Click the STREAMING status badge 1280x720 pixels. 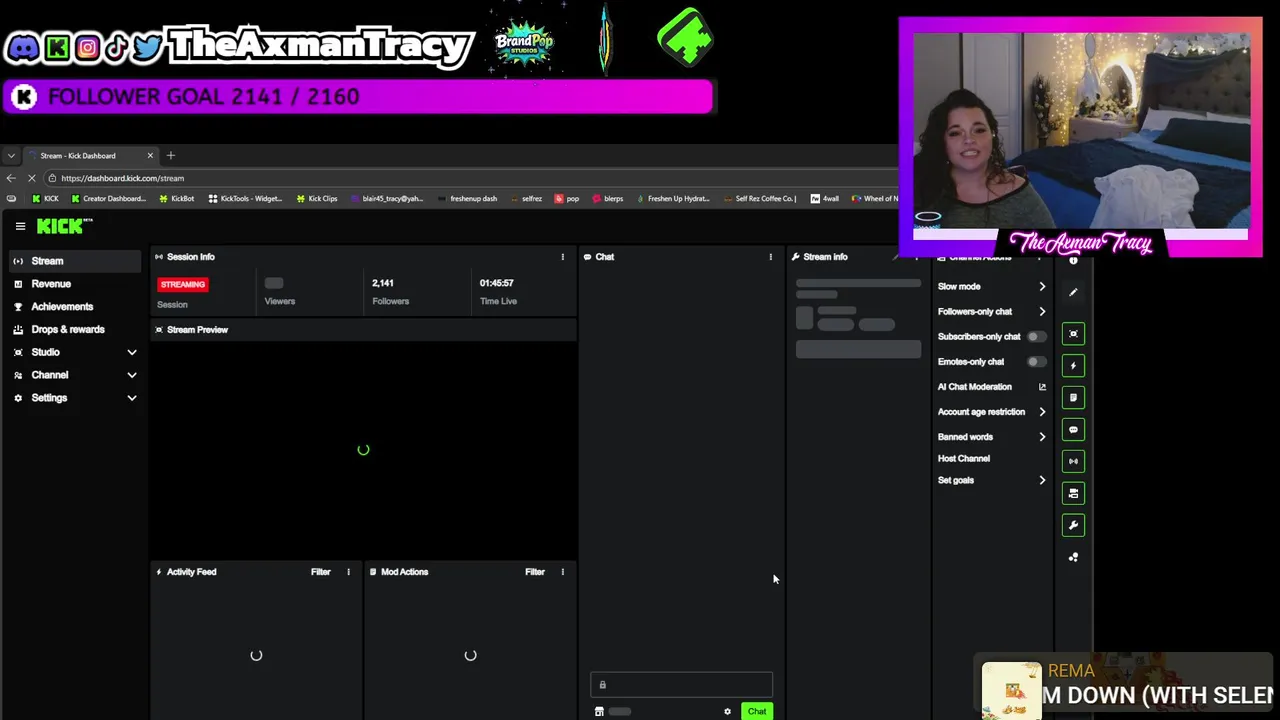[183, 284]
